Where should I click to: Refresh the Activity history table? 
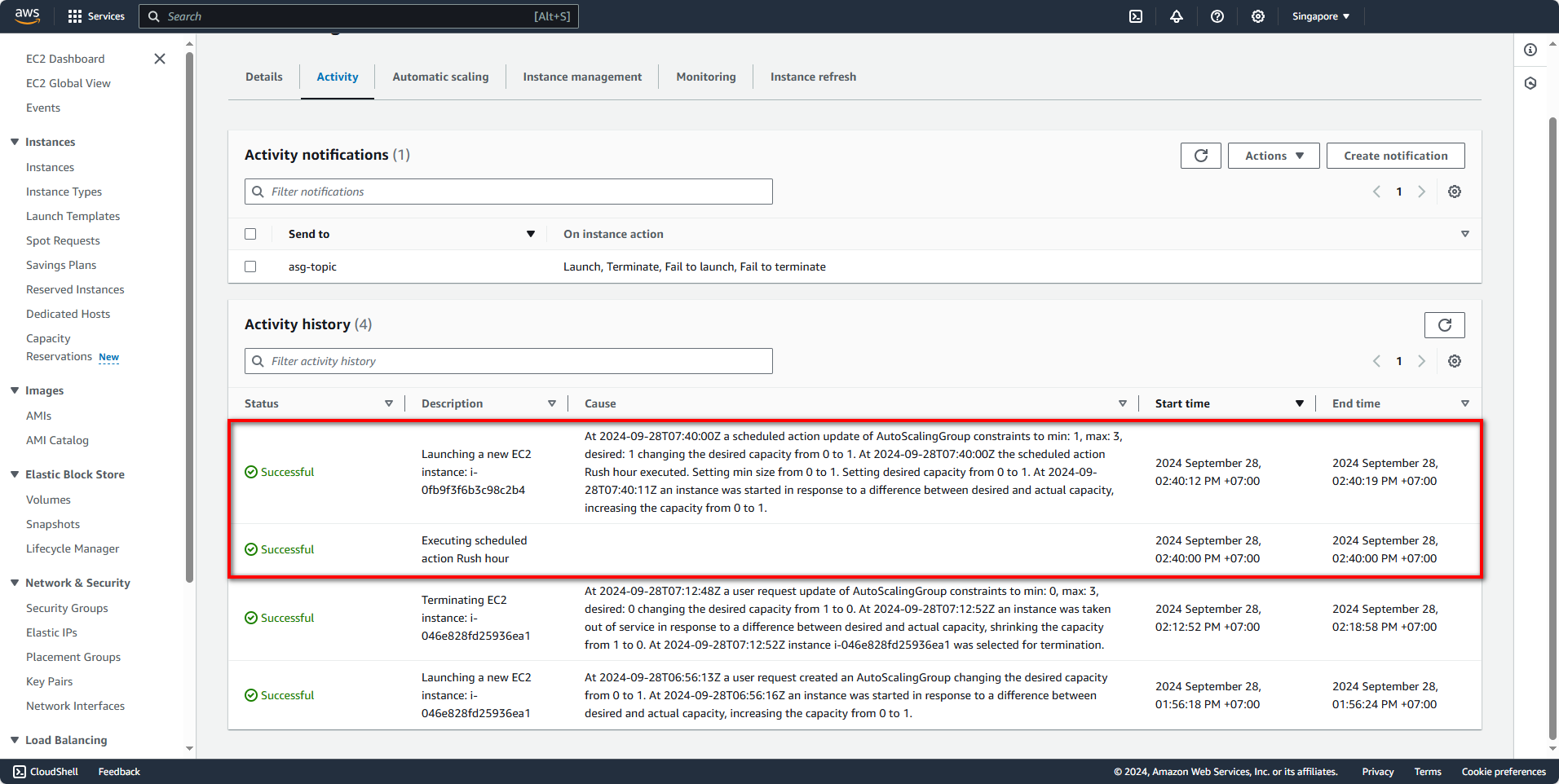(x=1444, y=325)
